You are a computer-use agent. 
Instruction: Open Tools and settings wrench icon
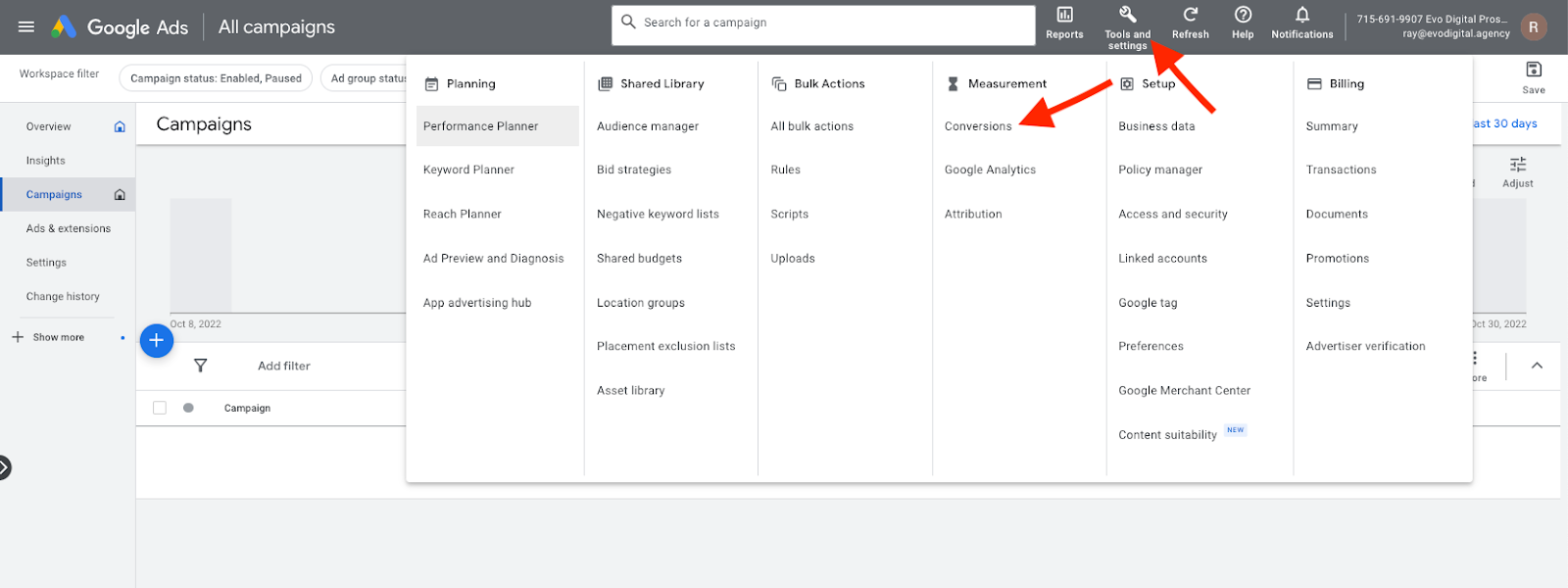coord(1127,14)
